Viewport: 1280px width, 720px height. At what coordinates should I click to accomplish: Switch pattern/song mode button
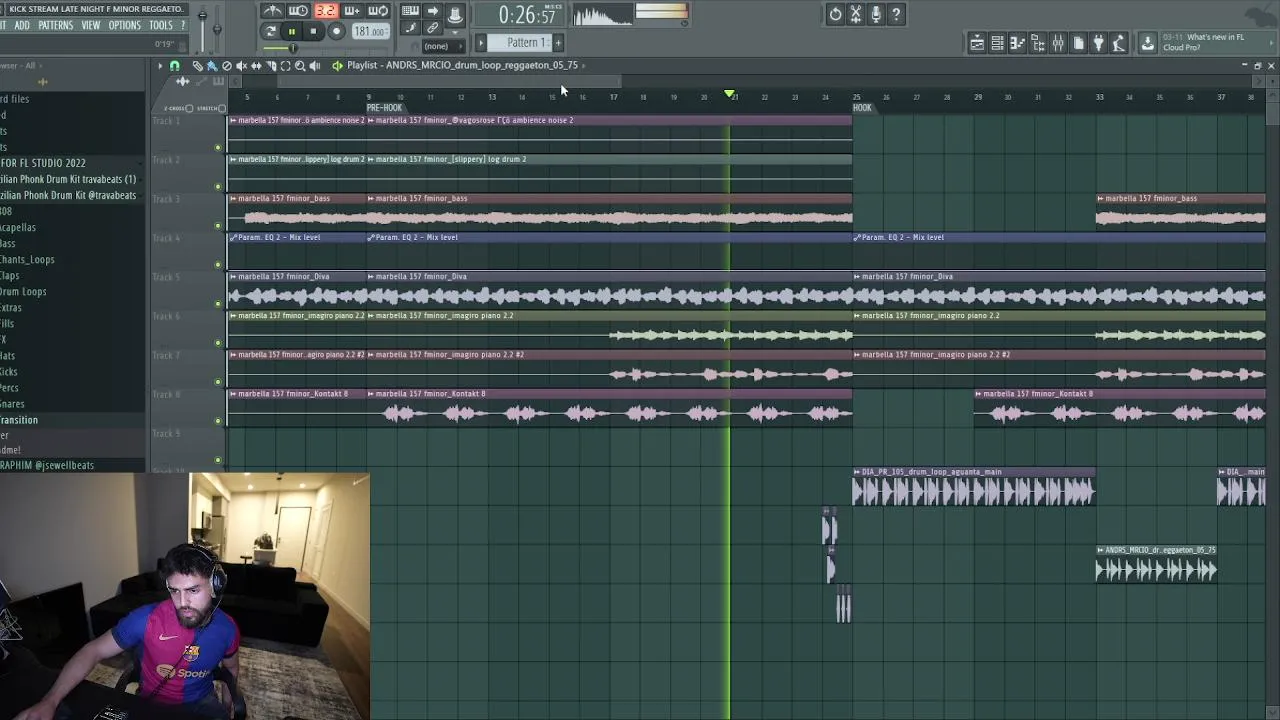coord(270,32)
